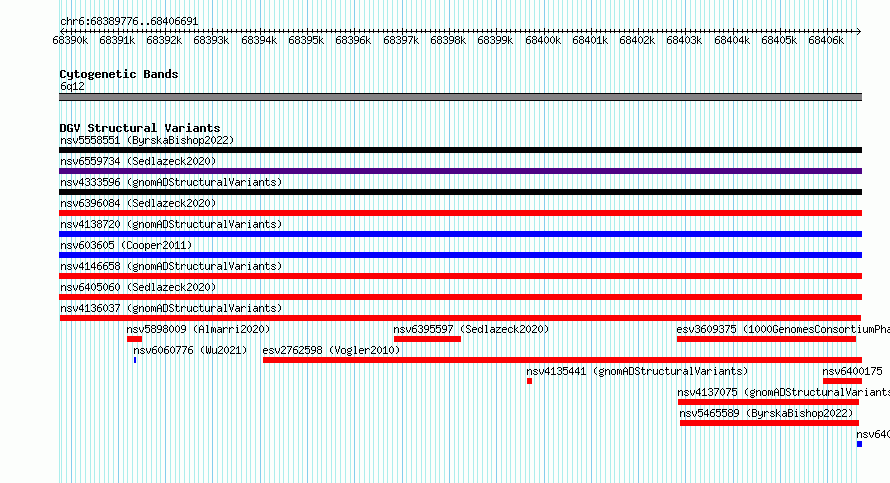Click the ruler's left arrowhead

(x=62, y=31)
